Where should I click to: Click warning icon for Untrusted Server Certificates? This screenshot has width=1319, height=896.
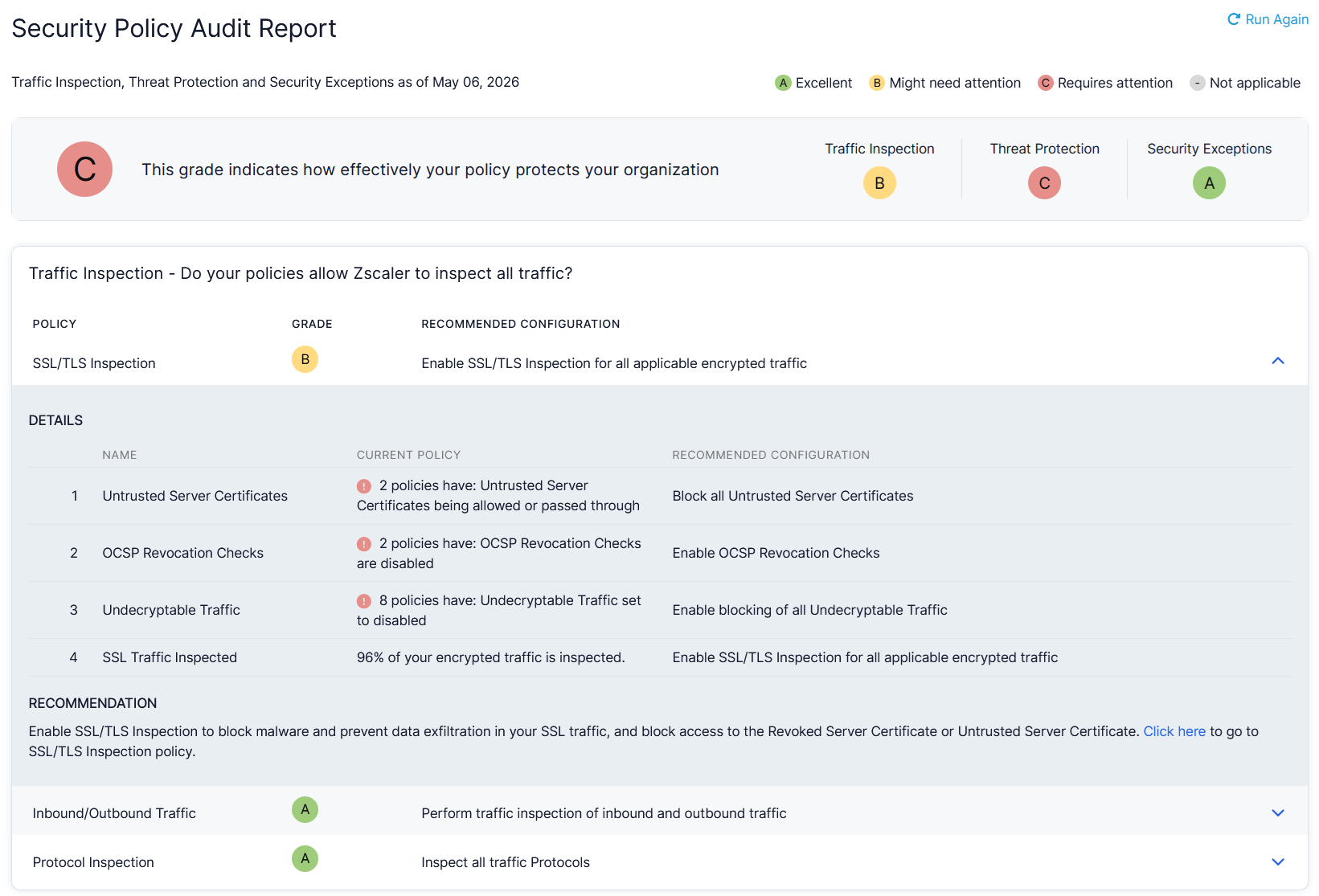(x=364, y=486)
